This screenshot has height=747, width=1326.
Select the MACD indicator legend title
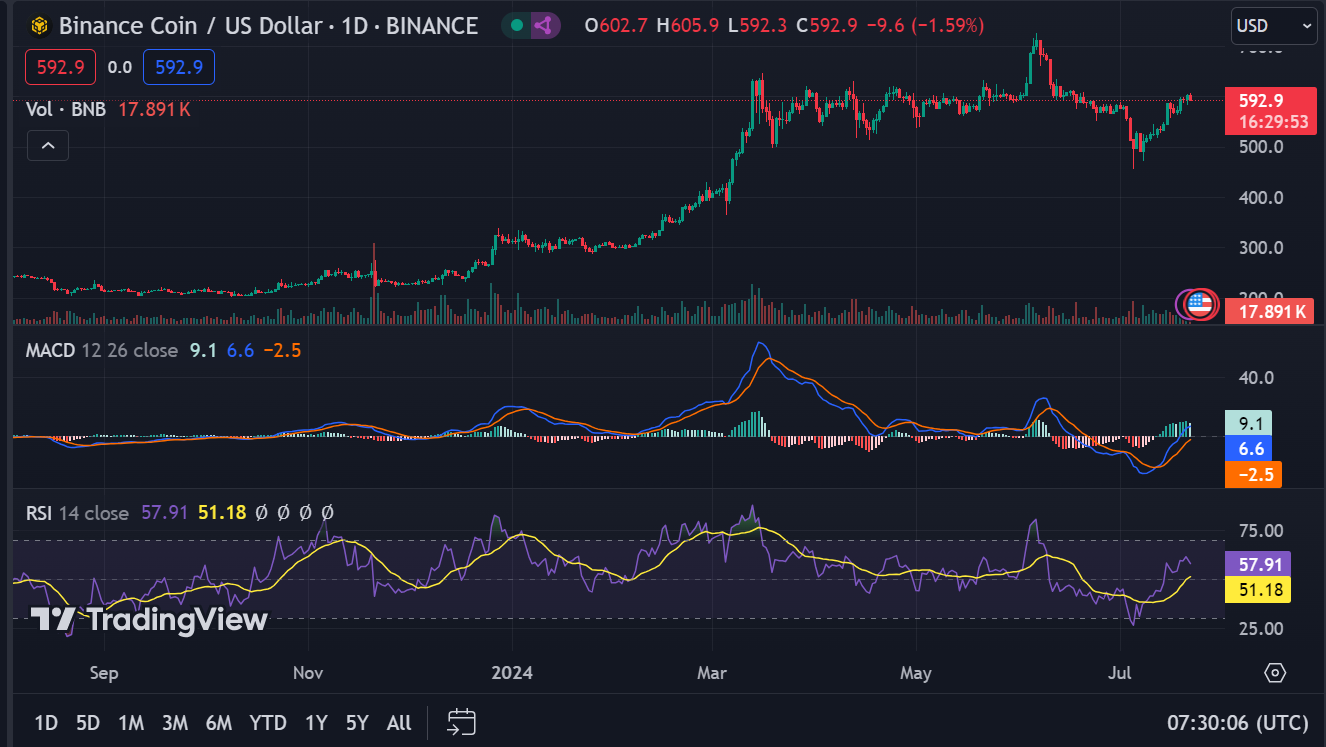pos(51,351)
